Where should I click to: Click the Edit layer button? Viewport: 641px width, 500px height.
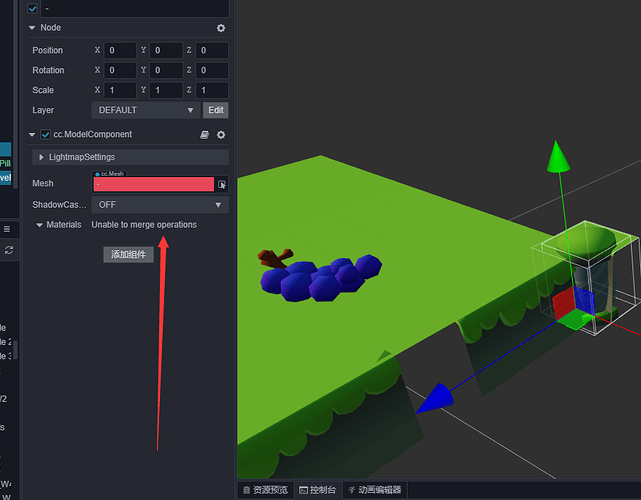(216, 110)
